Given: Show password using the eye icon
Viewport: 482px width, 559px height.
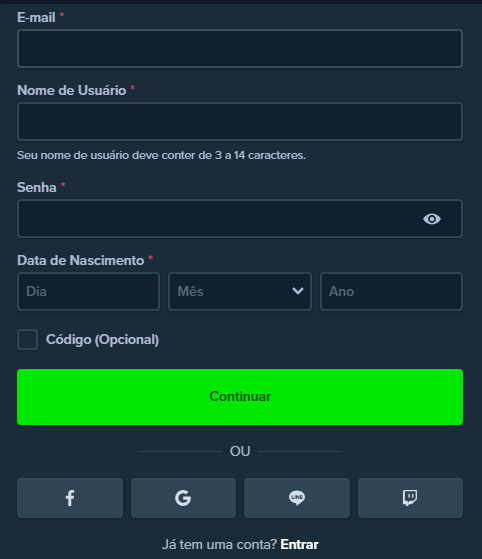Looking at the screenshot, I should 432,219.
